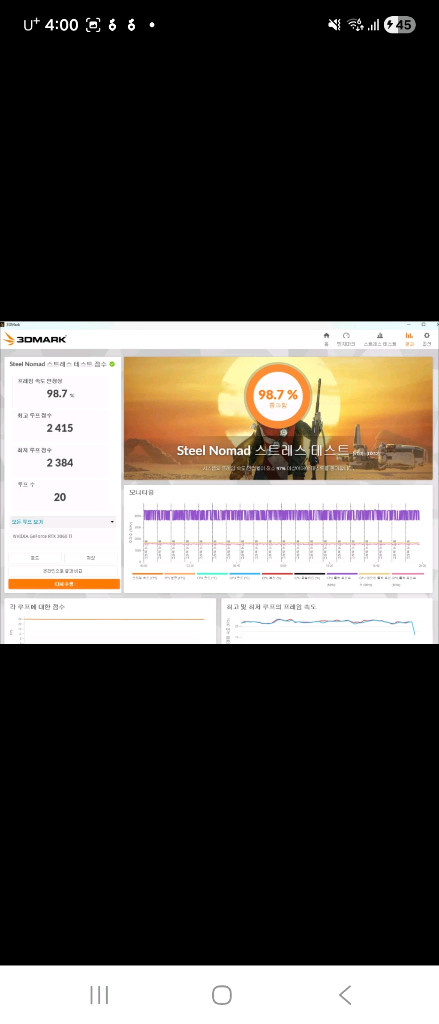Toggle the teal legend swatch in monitoring

[212, 574]
